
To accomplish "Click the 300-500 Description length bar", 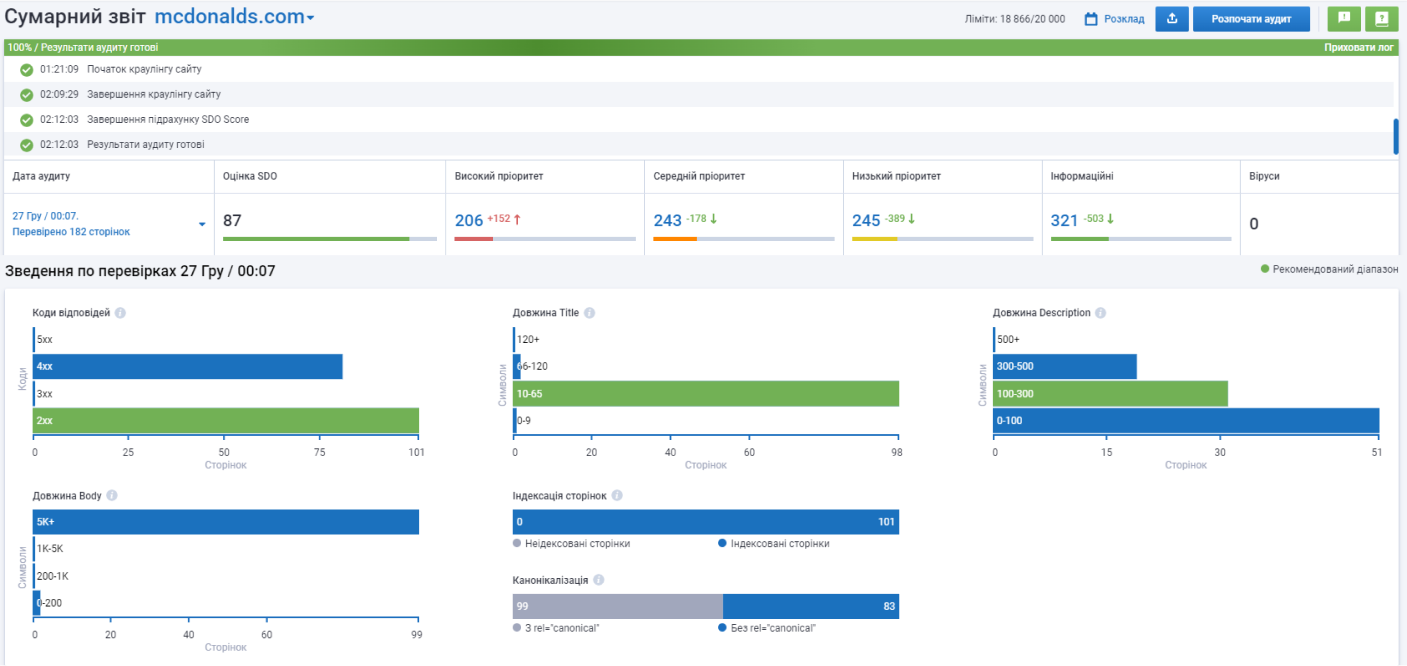I will pos(1065,367).
